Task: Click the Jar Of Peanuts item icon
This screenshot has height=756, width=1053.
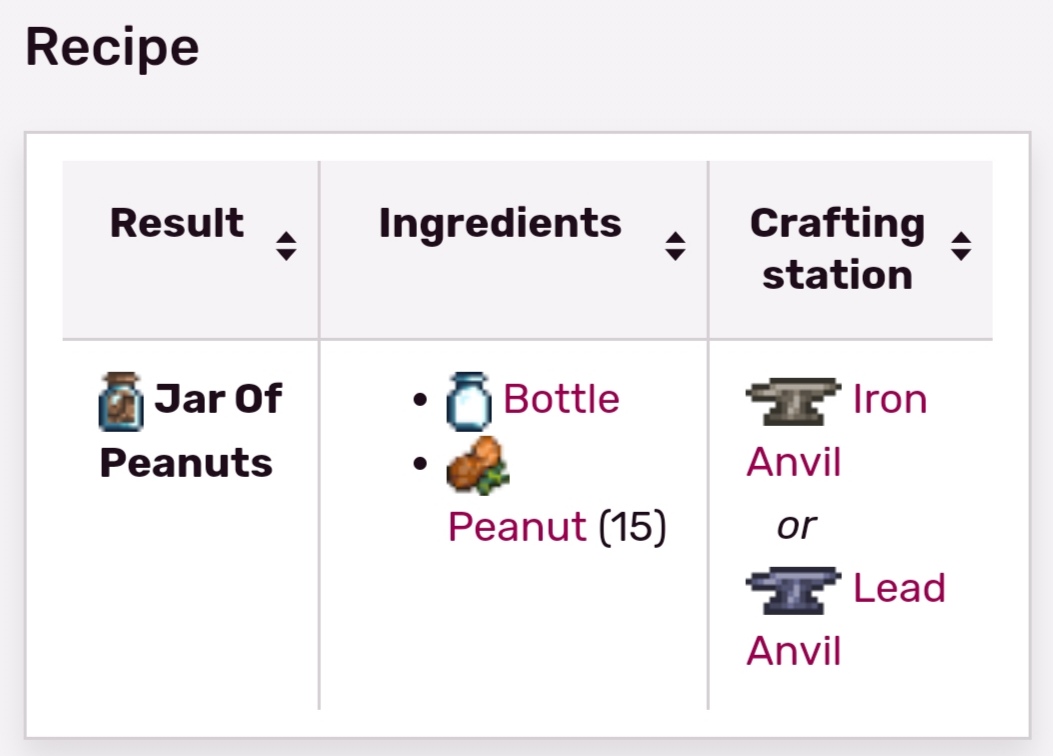Action: pos(121,401)
